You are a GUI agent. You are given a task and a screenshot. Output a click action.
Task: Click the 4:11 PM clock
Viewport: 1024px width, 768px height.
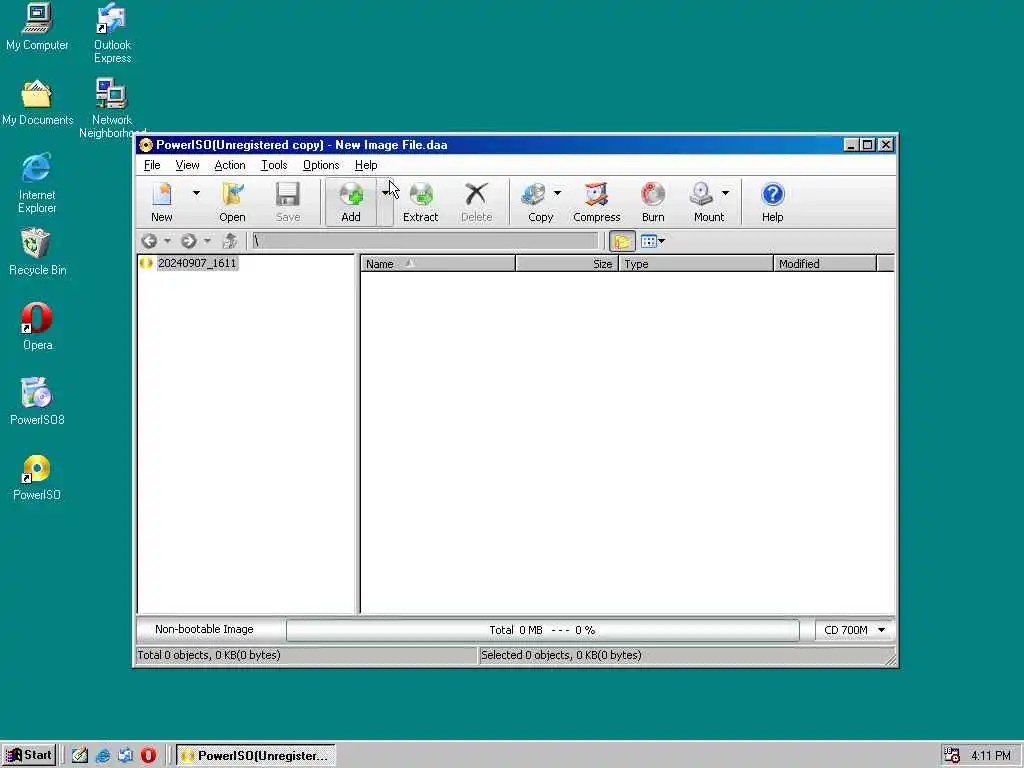pyautogui.click(x=990, y=756)
